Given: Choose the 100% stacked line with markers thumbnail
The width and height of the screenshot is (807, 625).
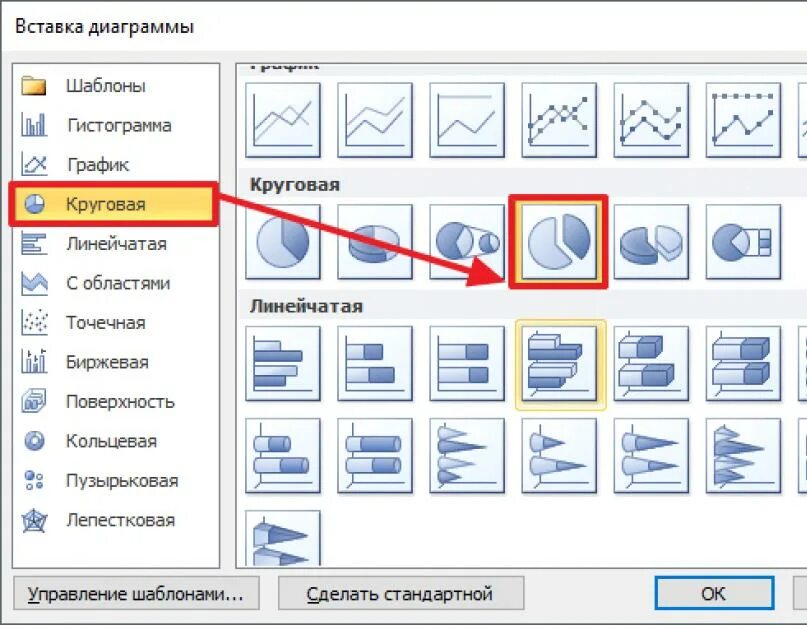Looking at the screenshot, I should 744,120.
